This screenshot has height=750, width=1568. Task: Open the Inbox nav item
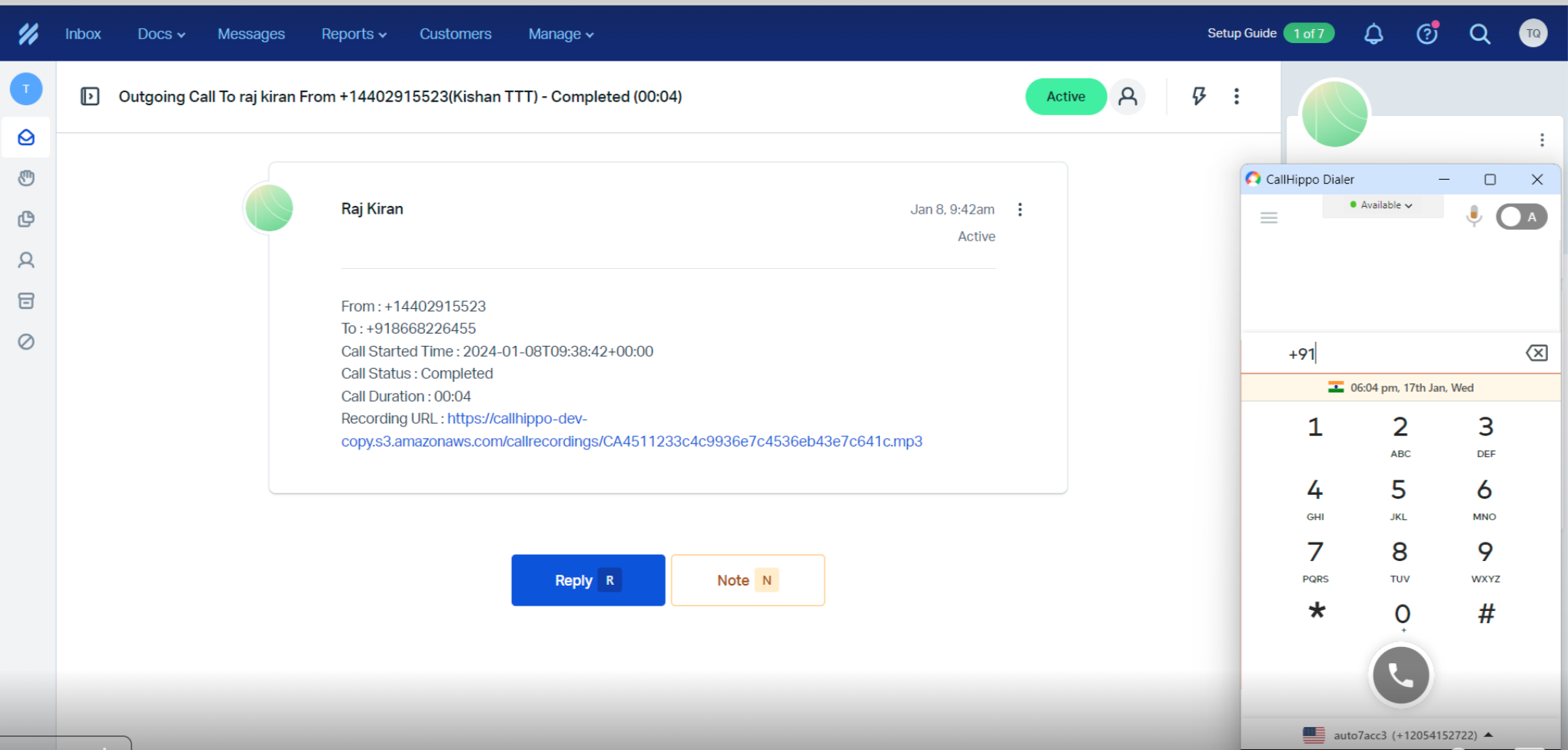[x=83, y=34]
